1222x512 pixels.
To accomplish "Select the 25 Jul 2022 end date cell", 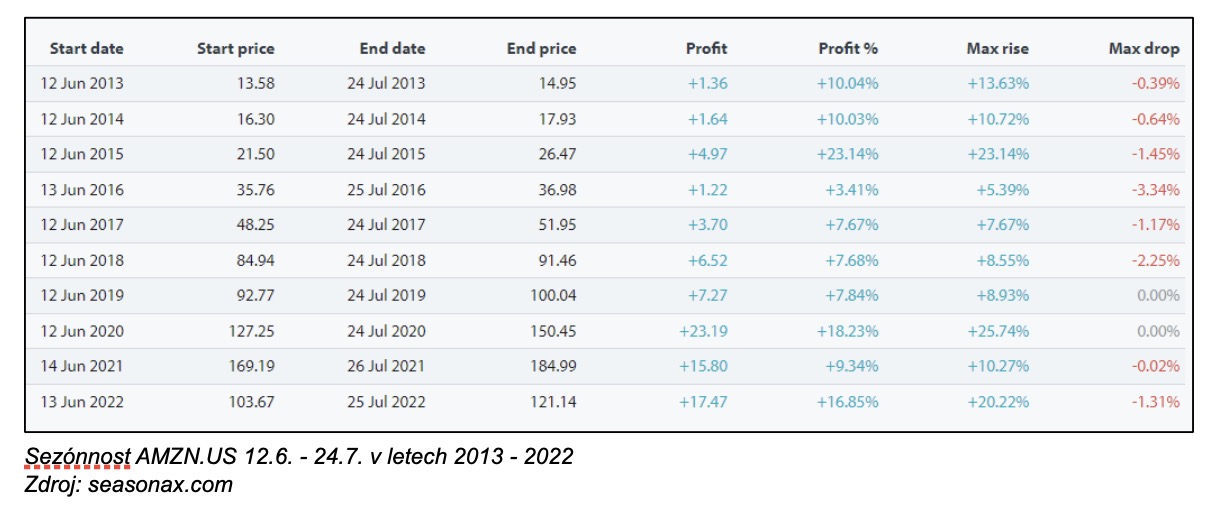I will [386, 402].
